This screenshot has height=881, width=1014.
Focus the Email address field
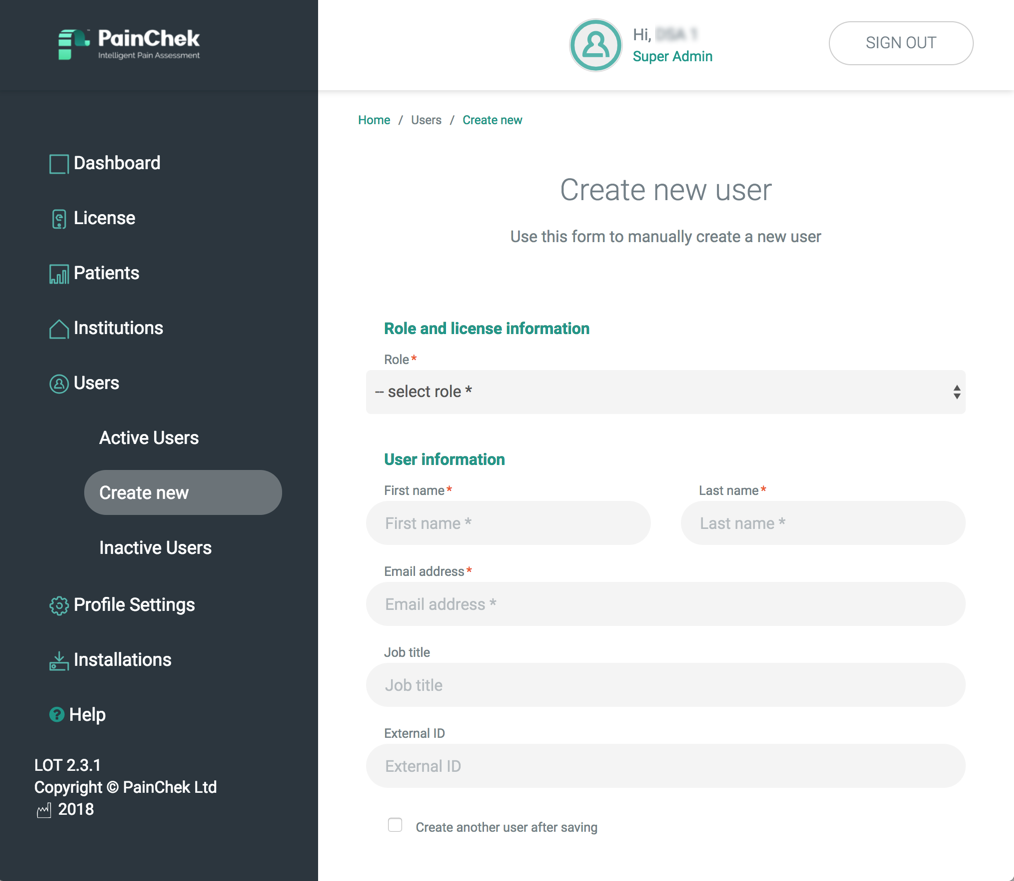(x=665, y=604)
